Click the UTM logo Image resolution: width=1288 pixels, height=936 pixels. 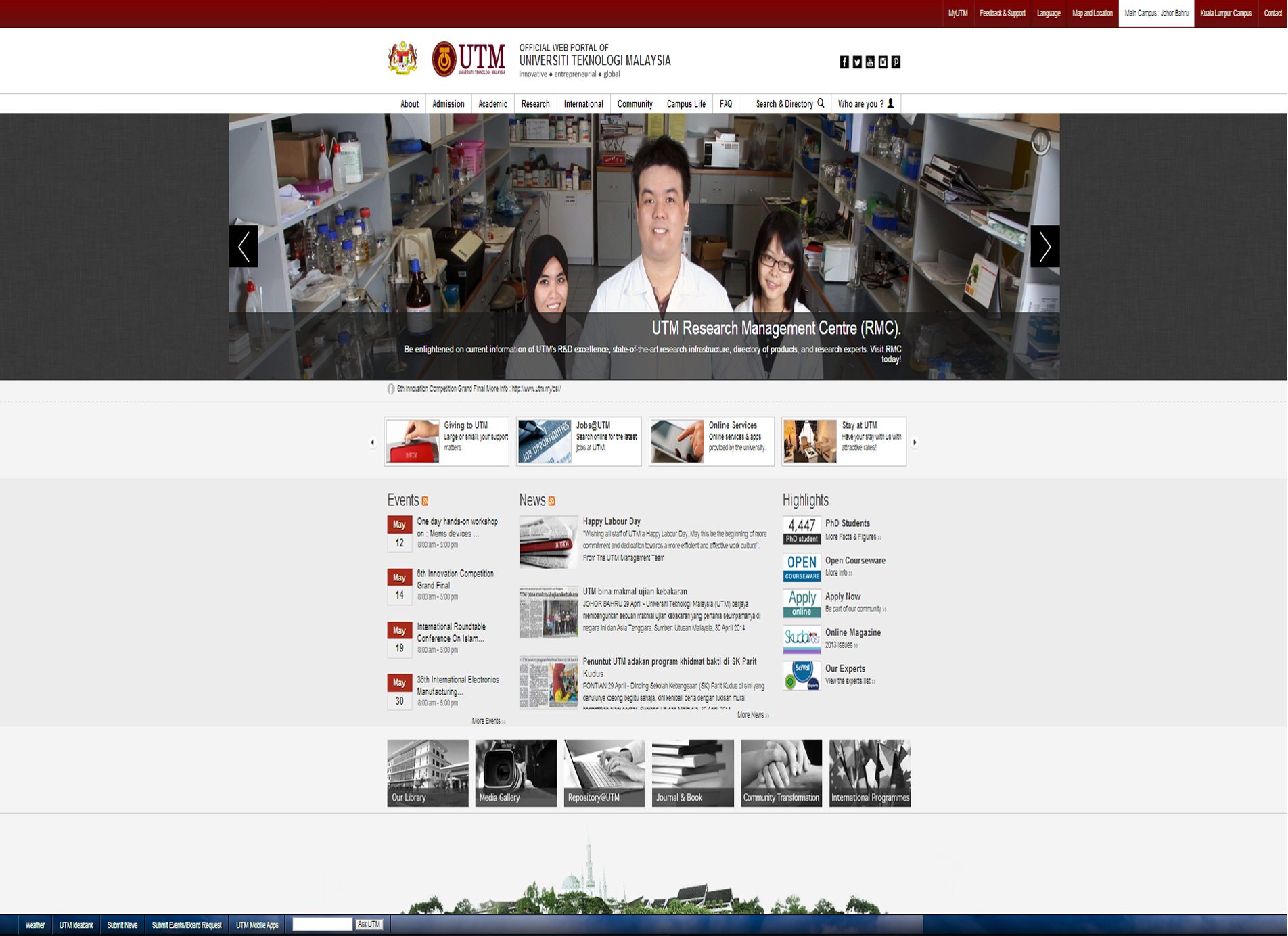click(x=469, y=59)
